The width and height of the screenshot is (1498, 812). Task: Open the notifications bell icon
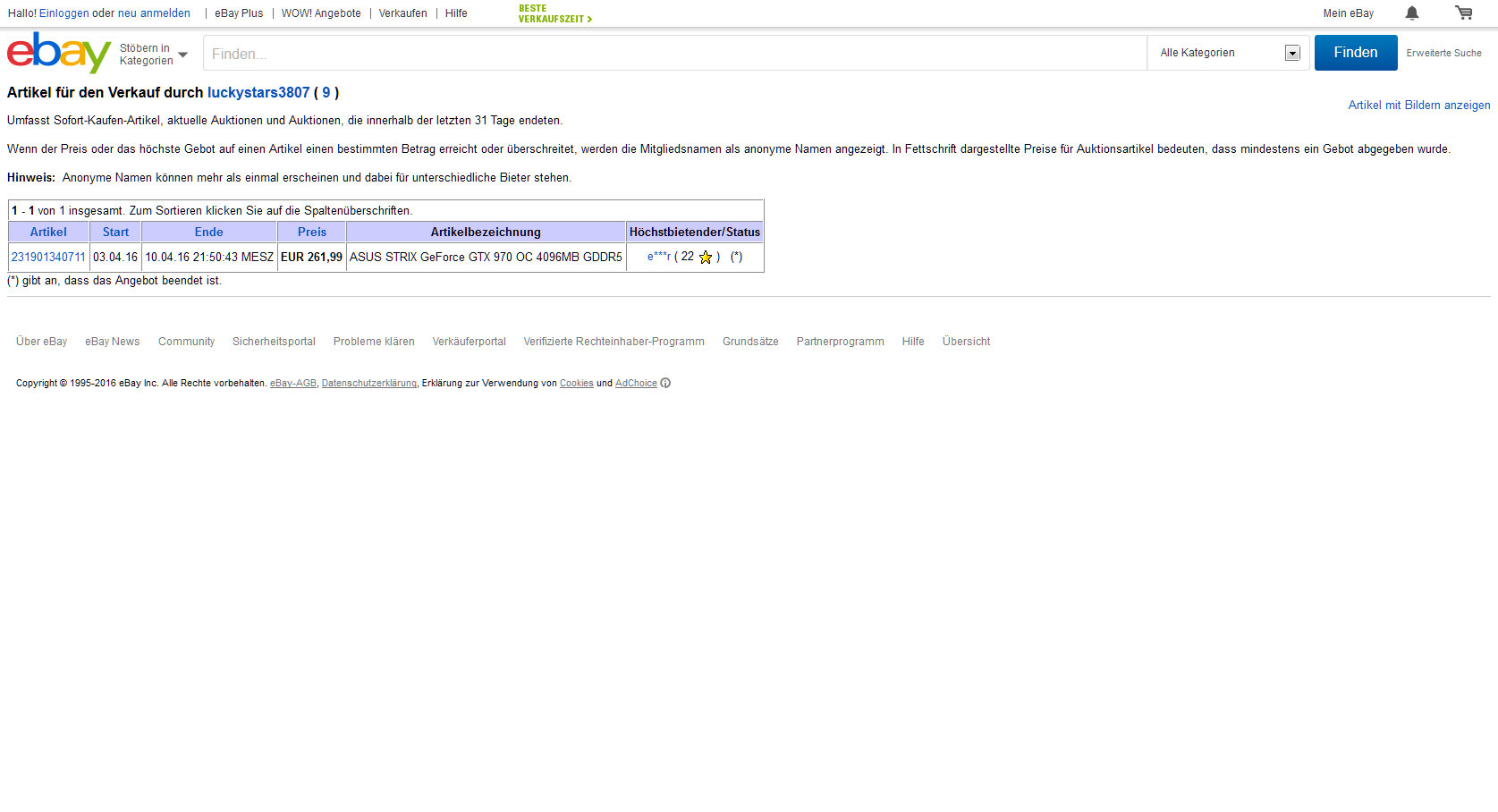pyautogui.click(x=1411, y=13)
